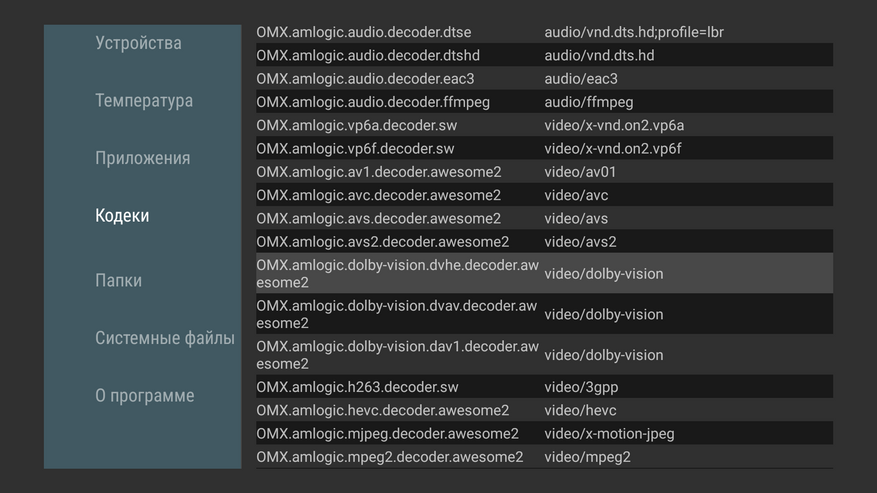
Task: Go to the Приложения section
Action: coord(142,158)
